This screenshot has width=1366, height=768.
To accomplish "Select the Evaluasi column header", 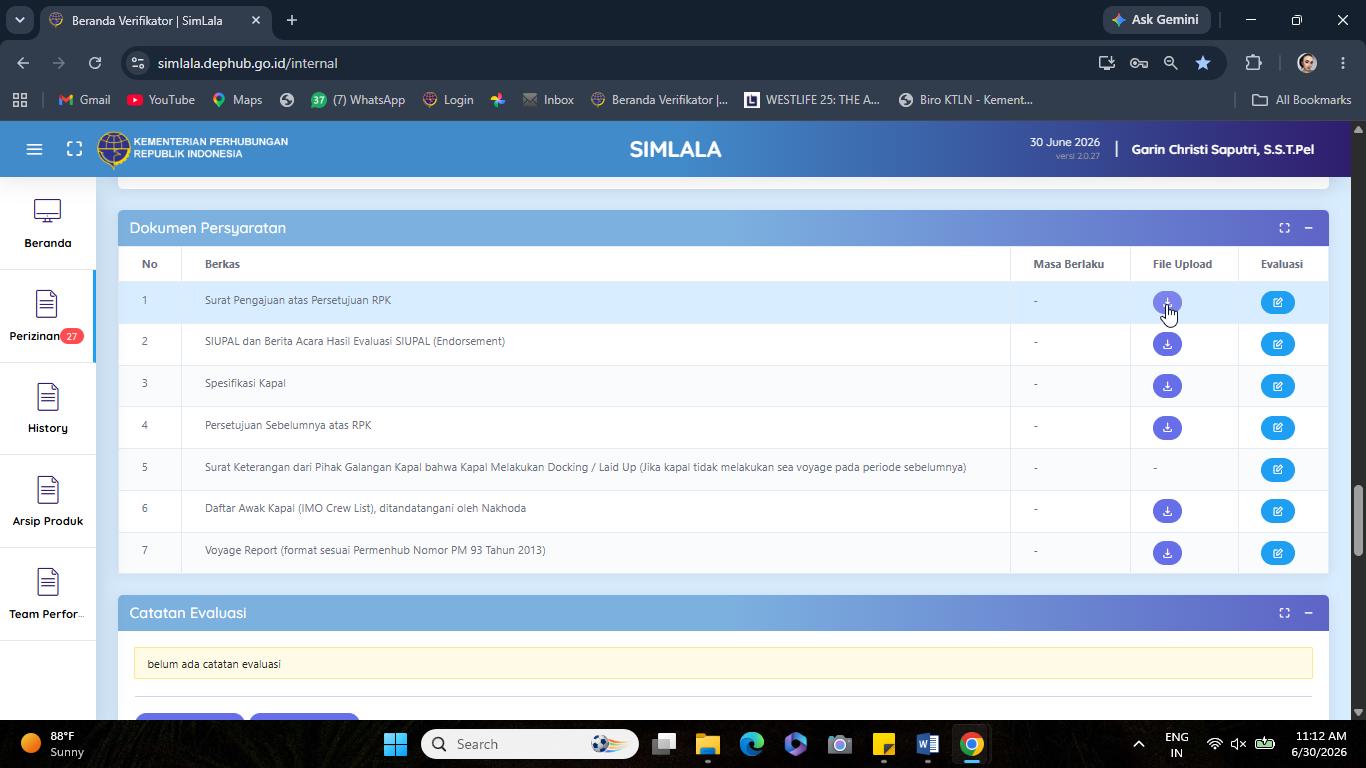I will click(1281, 264).
